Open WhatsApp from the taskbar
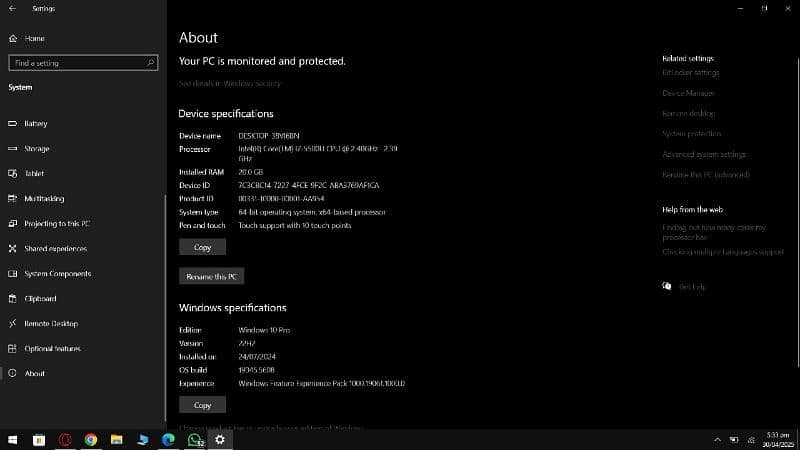Screen dimensions: 800x450 click(x=194, y=440)
